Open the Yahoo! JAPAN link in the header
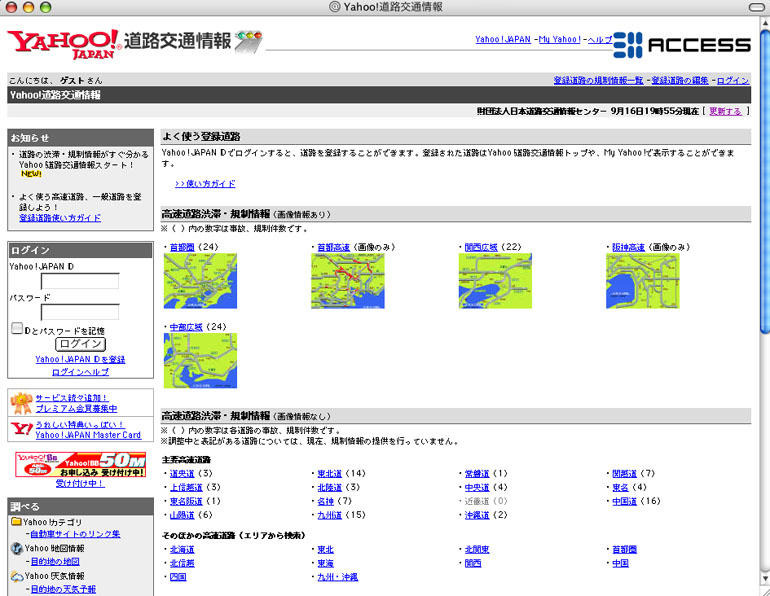Viewport: 770px width, 596px height. pos(503,39)
